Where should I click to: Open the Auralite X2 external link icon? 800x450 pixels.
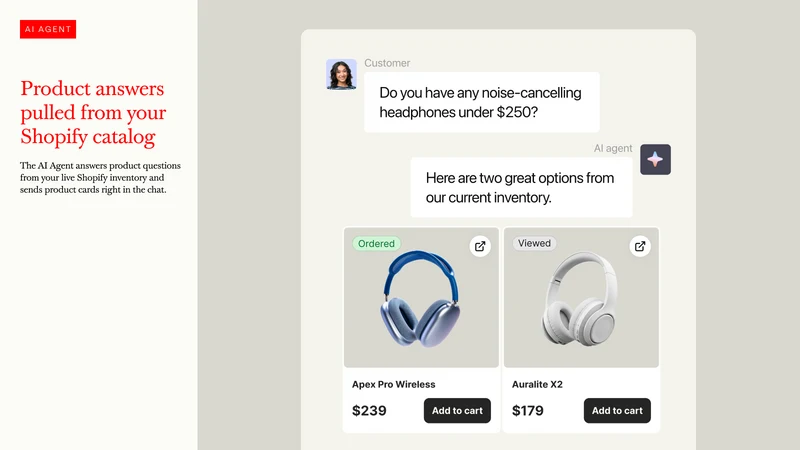pyautogui.click(x=640, y=246)
